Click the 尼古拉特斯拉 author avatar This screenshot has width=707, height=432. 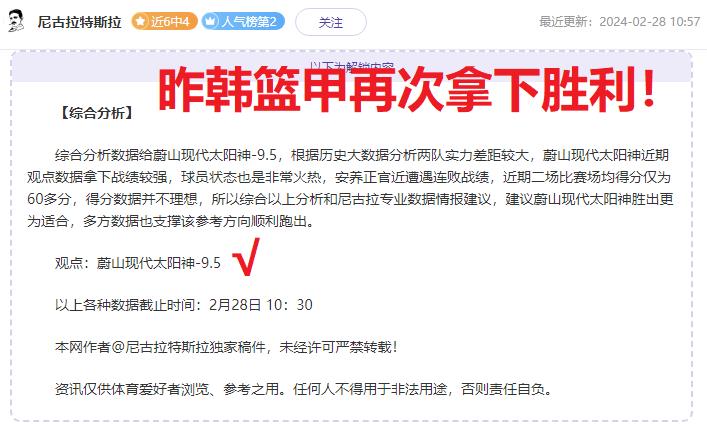[x=16, y=21]
